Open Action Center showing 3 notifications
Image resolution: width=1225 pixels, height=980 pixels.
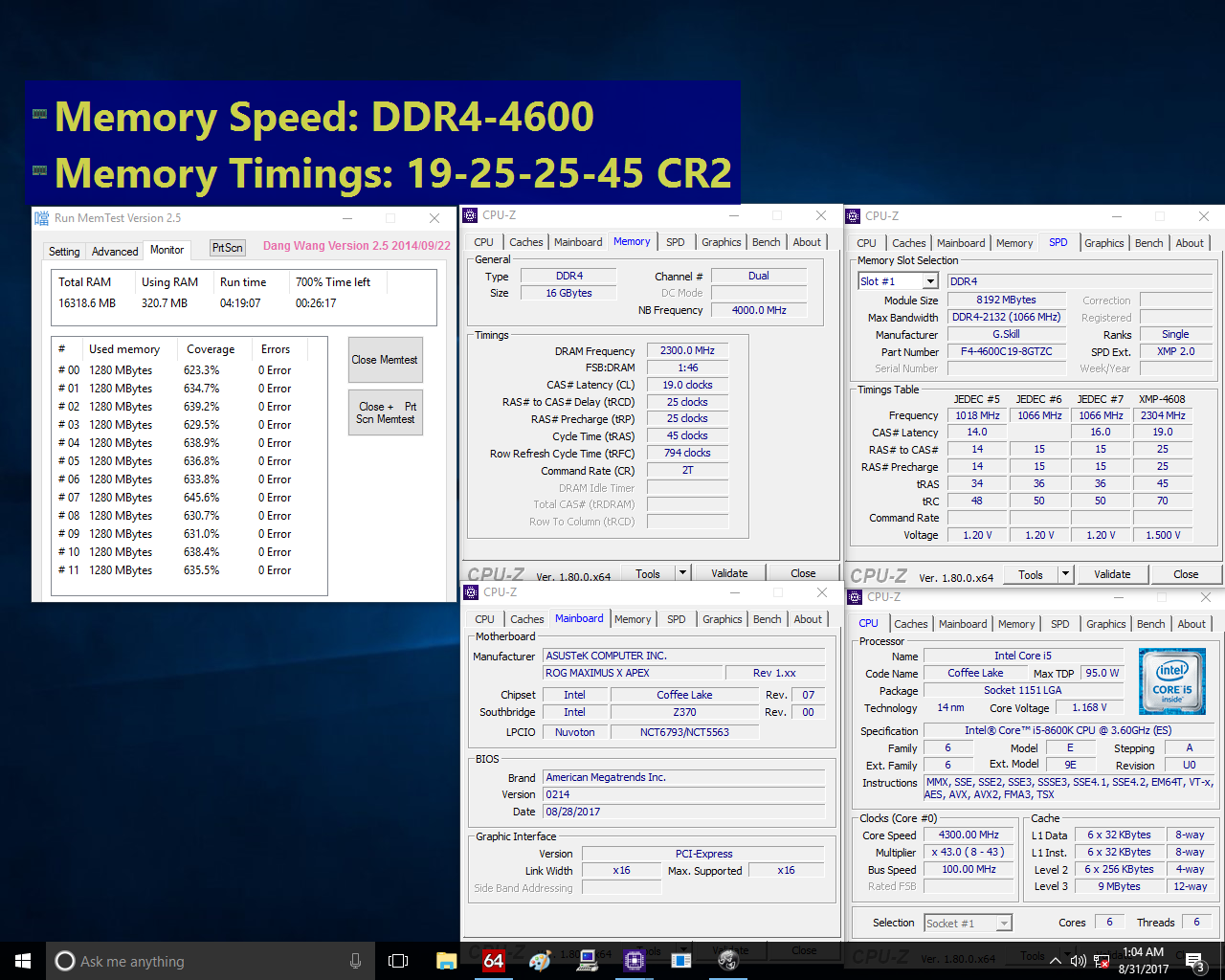[1194, 961]
